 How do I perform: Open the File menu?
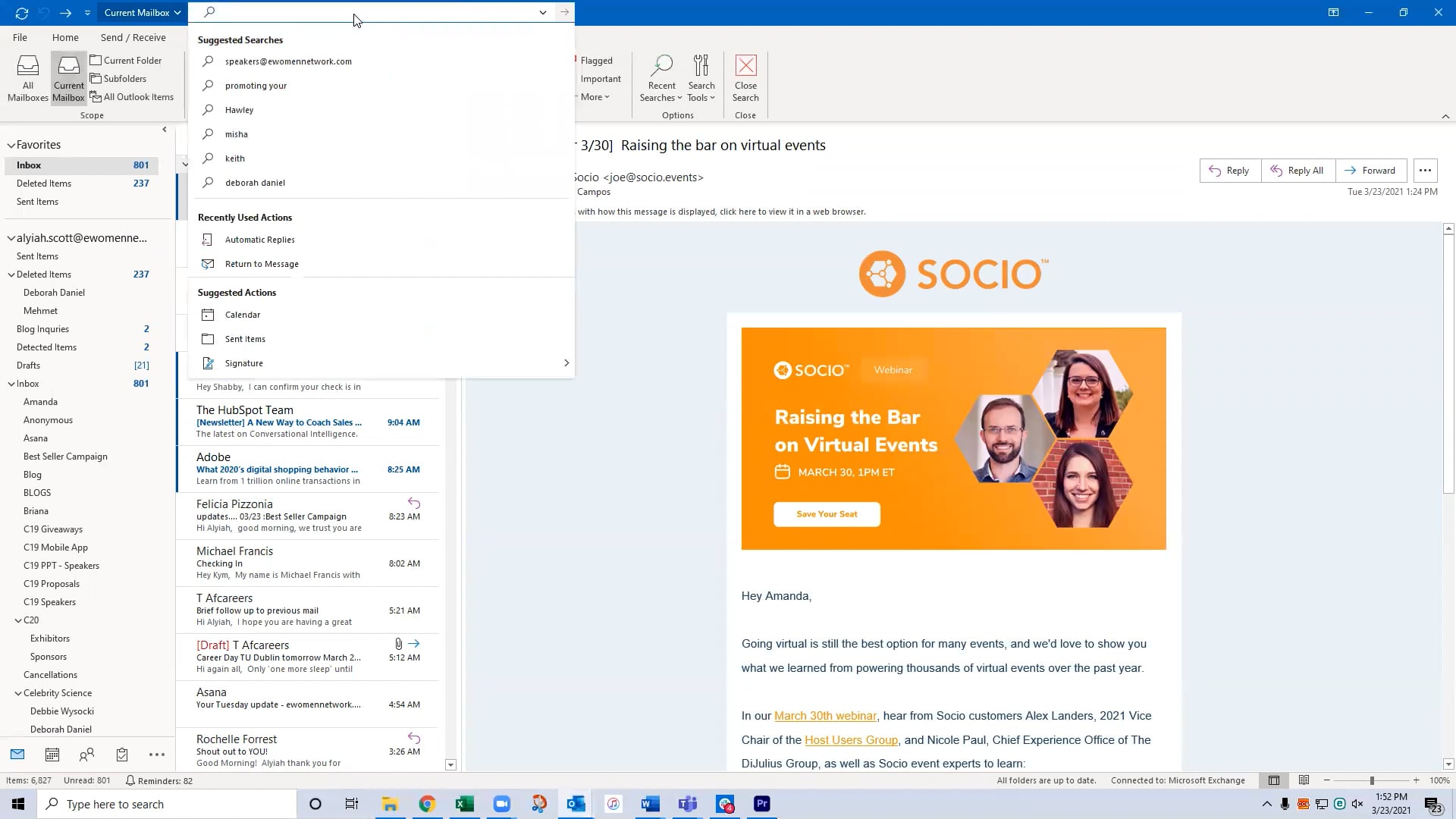pos(20,36)
